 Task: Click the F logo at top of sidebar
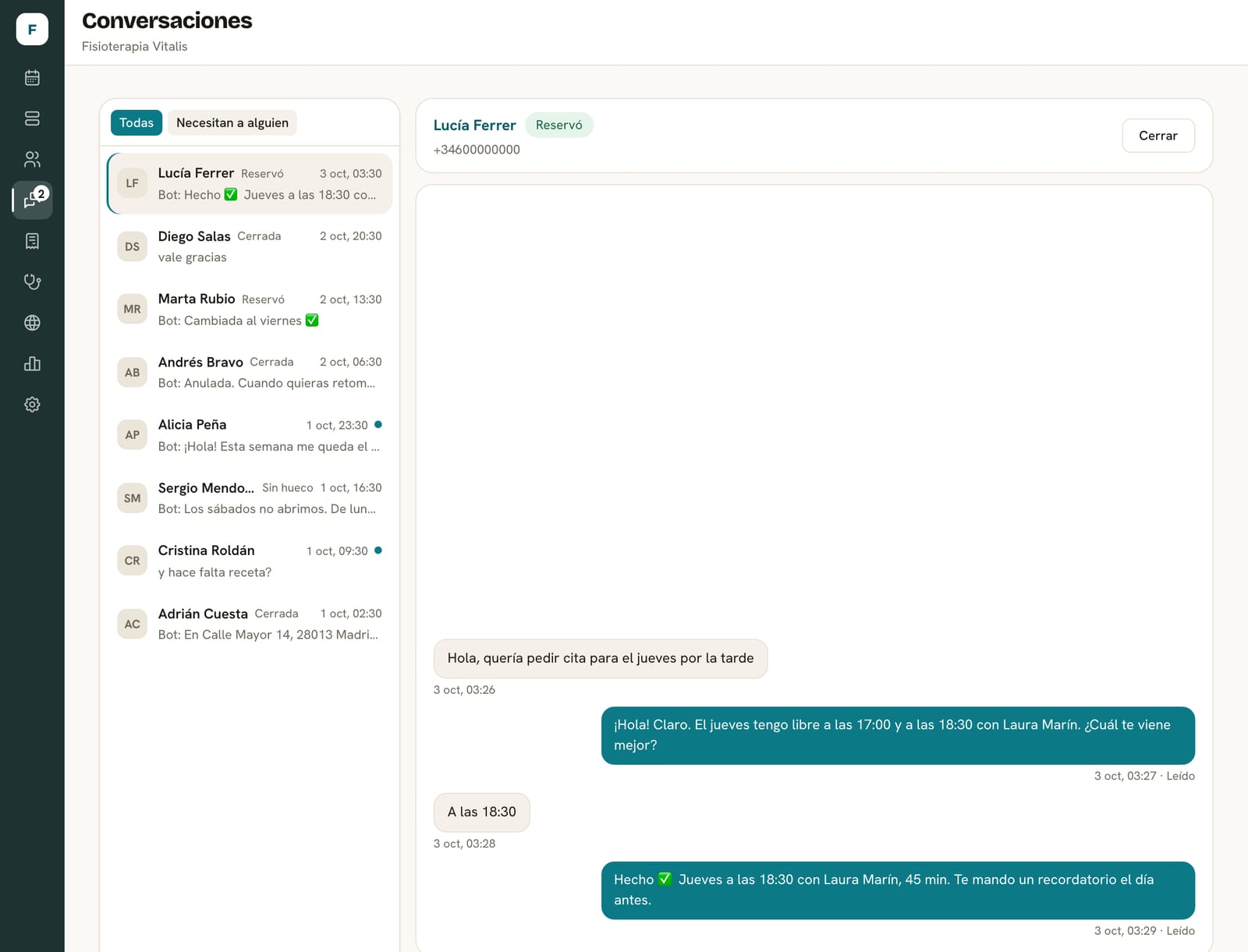coord(32,30)
